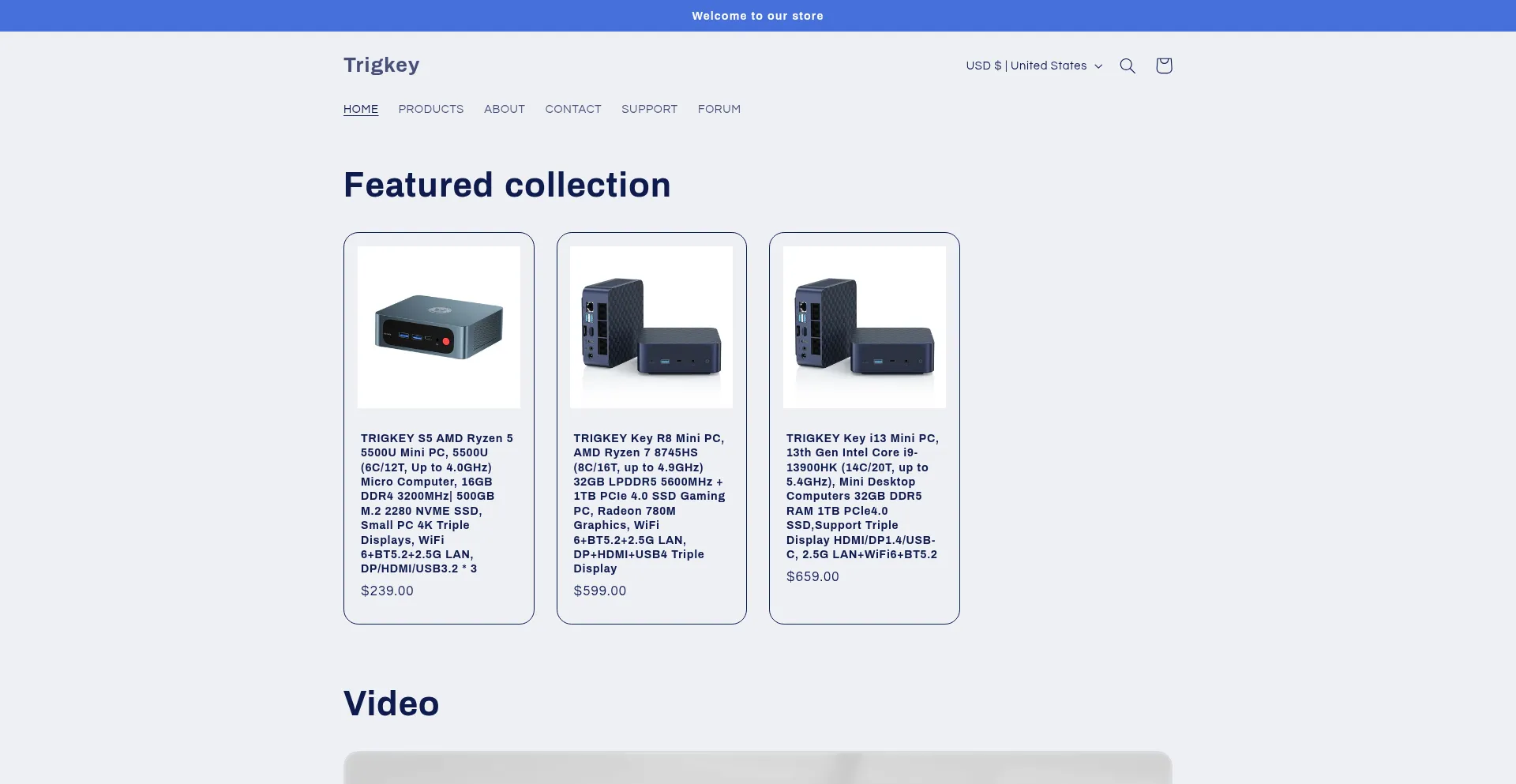Click the $599.00 price
The width and height of the screenshot is (1516, 784).
(x=600, y=591)
